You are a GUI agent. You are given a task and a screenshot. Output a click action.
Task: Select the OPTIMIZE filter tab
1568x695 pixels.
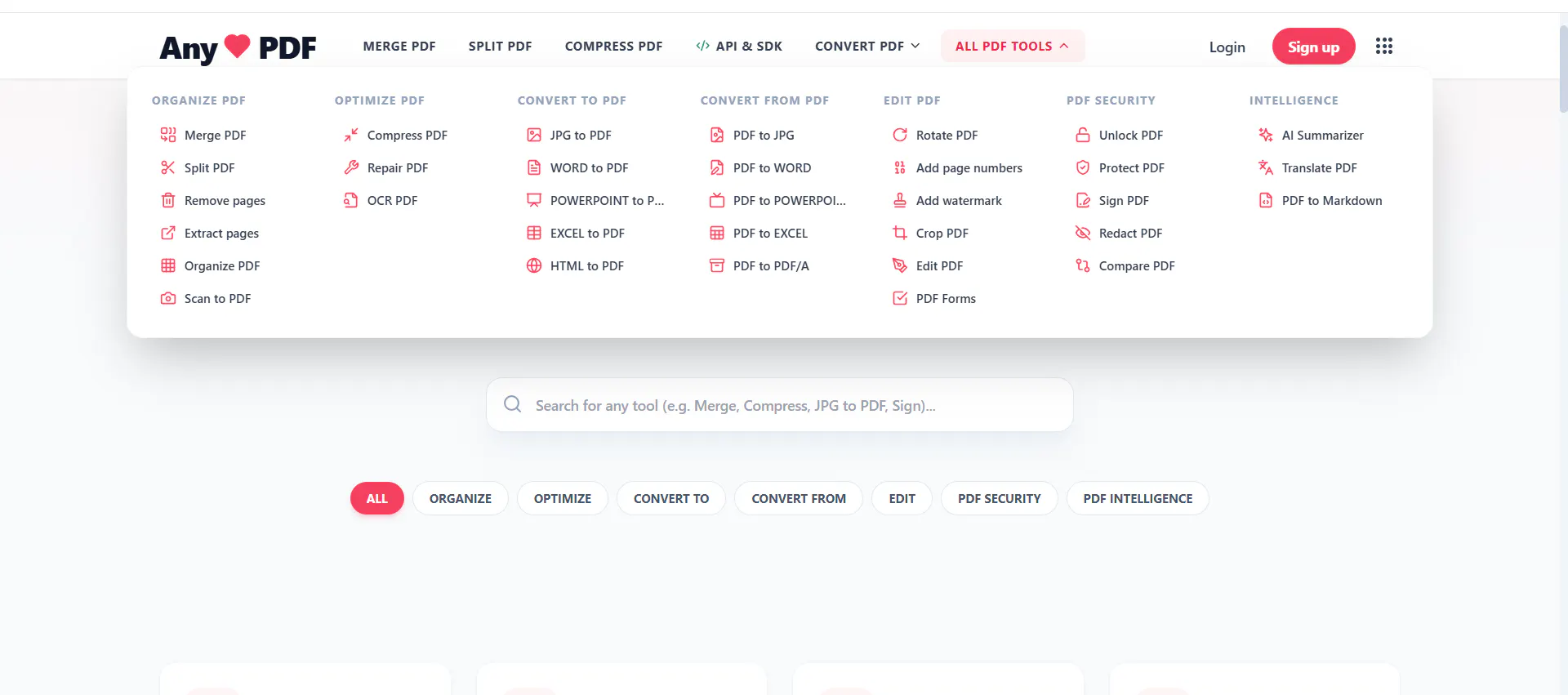[563, 498]
